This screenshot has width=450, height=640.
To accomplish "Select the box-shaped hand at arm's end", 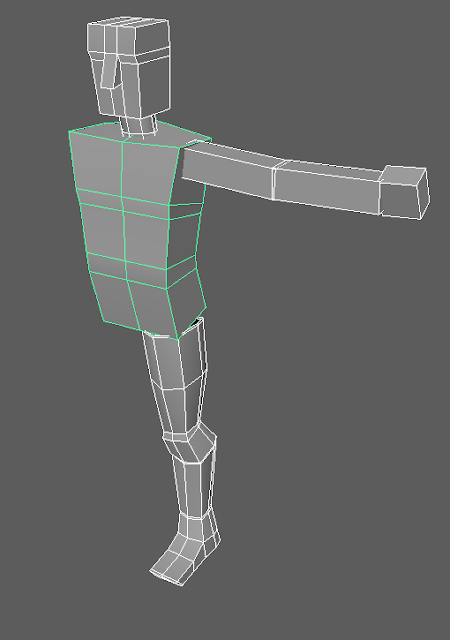I will [x=403, y=193].
